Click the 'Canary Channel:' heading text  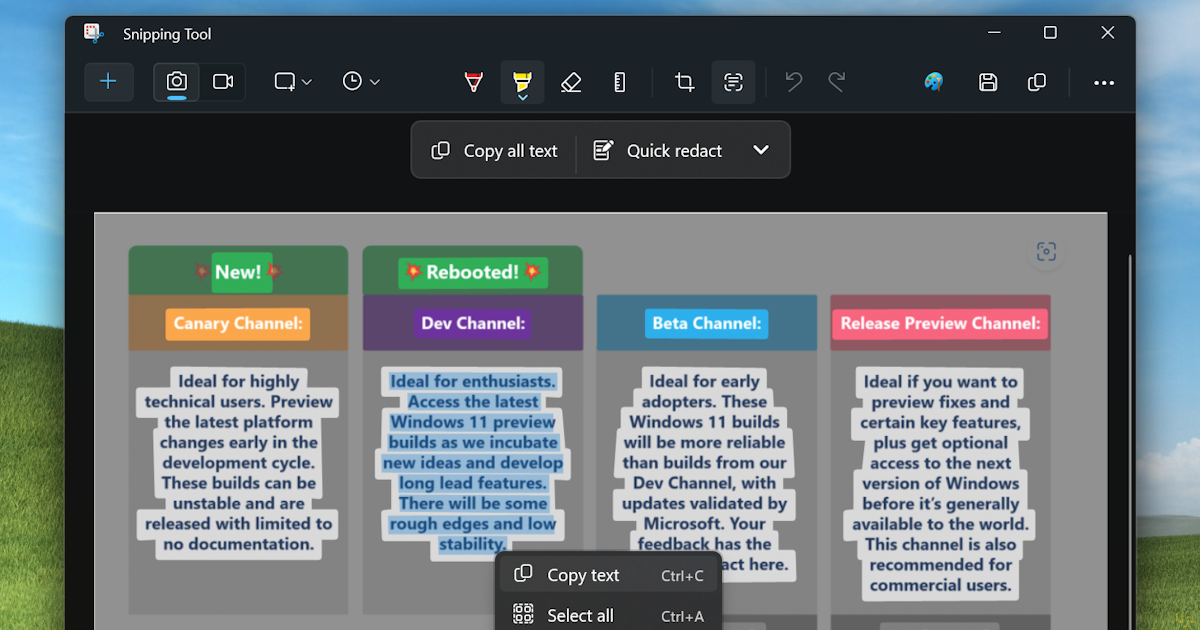pos(238,323)
